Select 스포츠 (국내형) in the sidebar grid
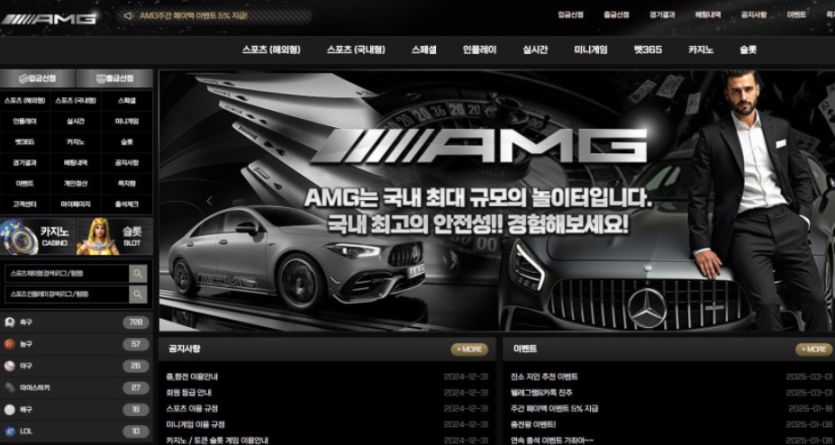 click(x=76, y=101)
